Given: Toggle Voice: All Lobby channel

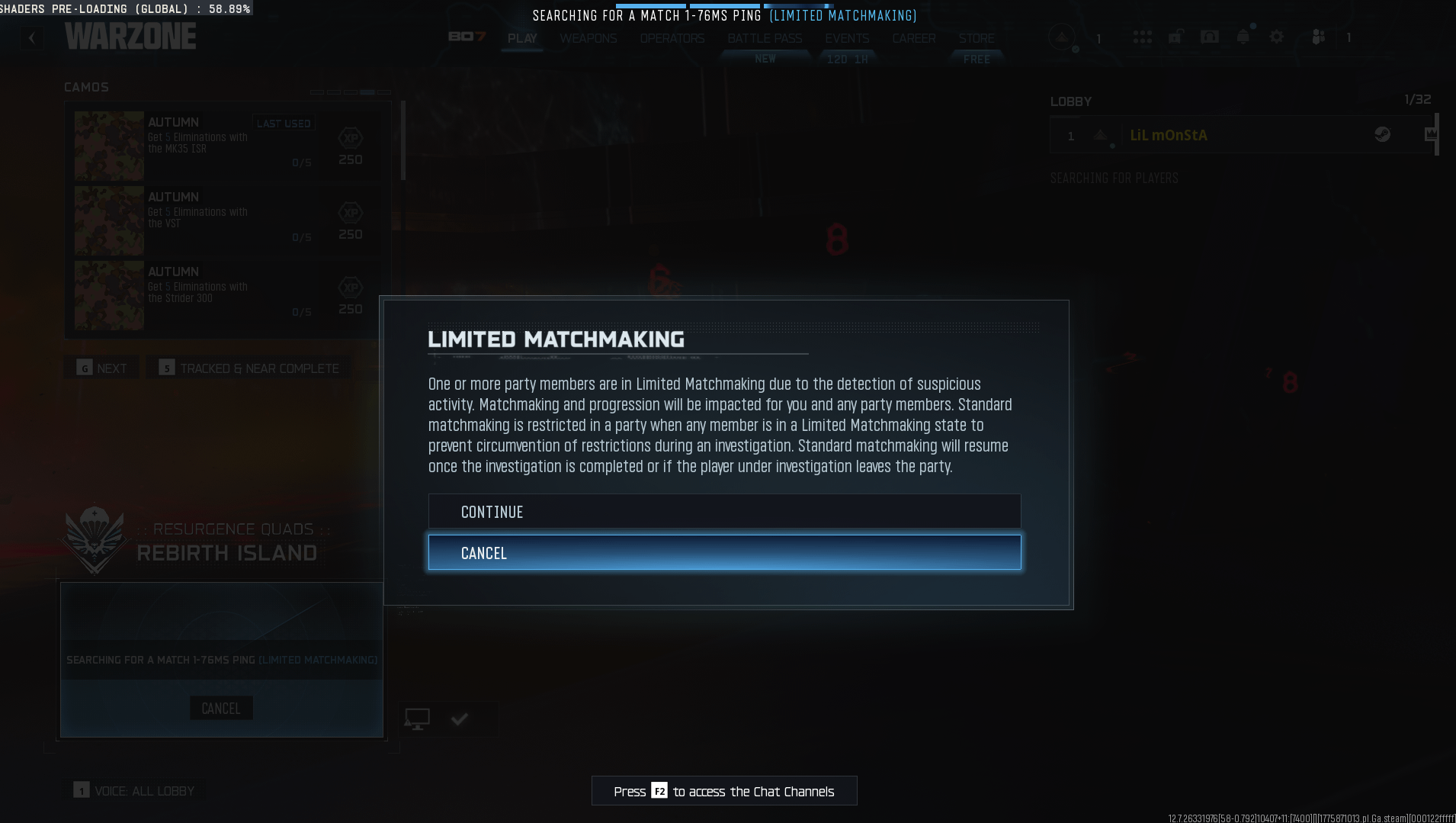Looking at the screenshot, I should (135, 791).
